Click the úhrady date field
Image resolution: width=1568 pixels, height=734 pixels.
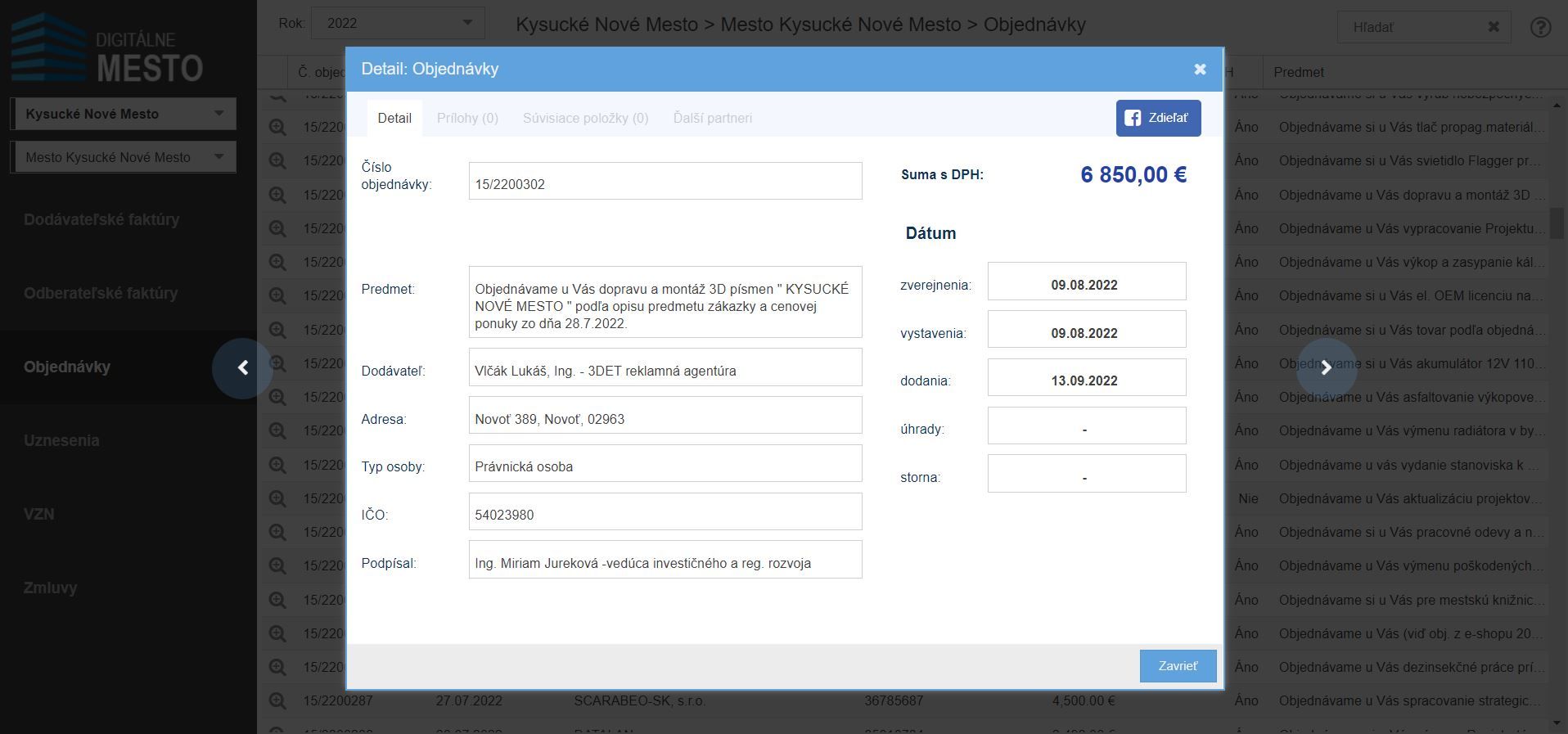point(1087,426)
